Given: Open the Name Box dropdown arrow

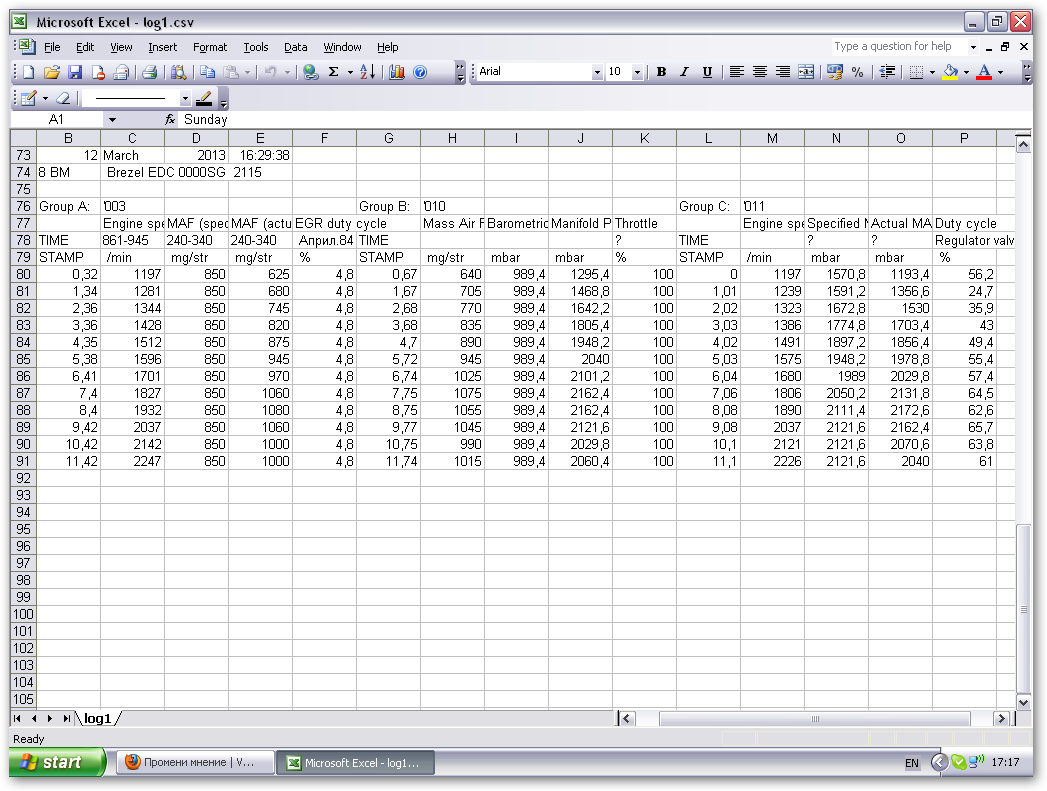Looking at the screenshot, I should [112, 120].
